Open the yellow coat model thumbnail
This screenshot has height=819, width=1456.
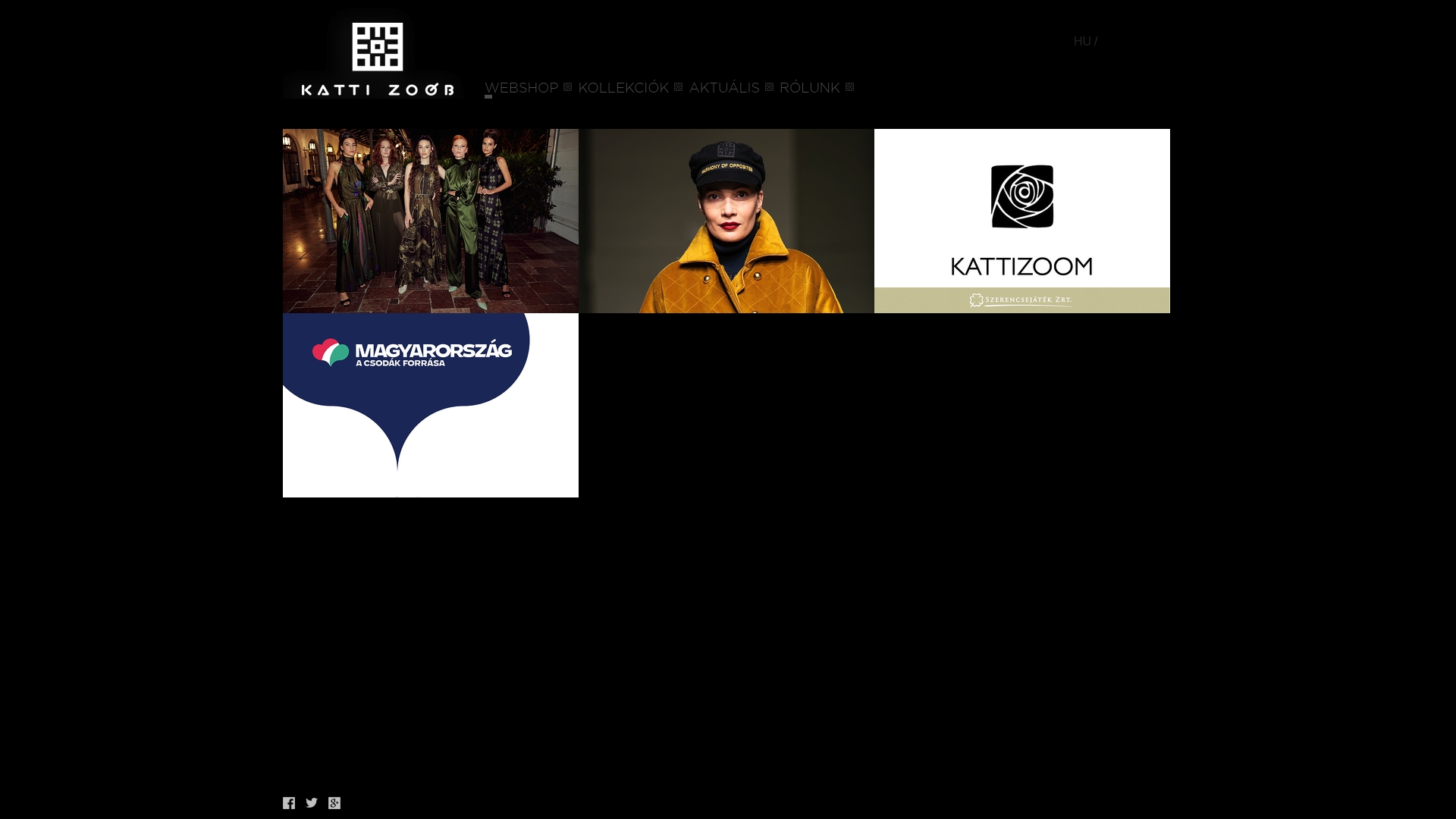click(726, 221)
